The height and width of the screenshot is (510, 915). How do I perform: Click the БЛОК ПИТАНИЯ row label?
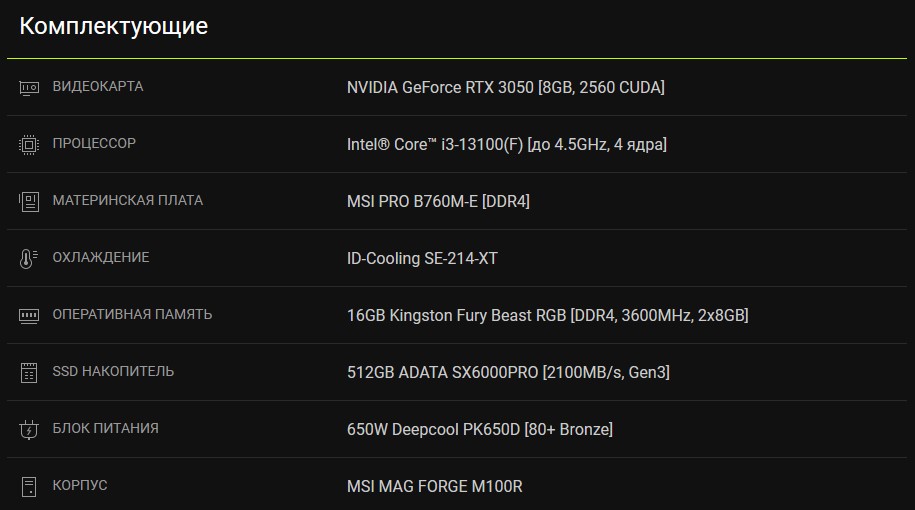pos(105,428)
